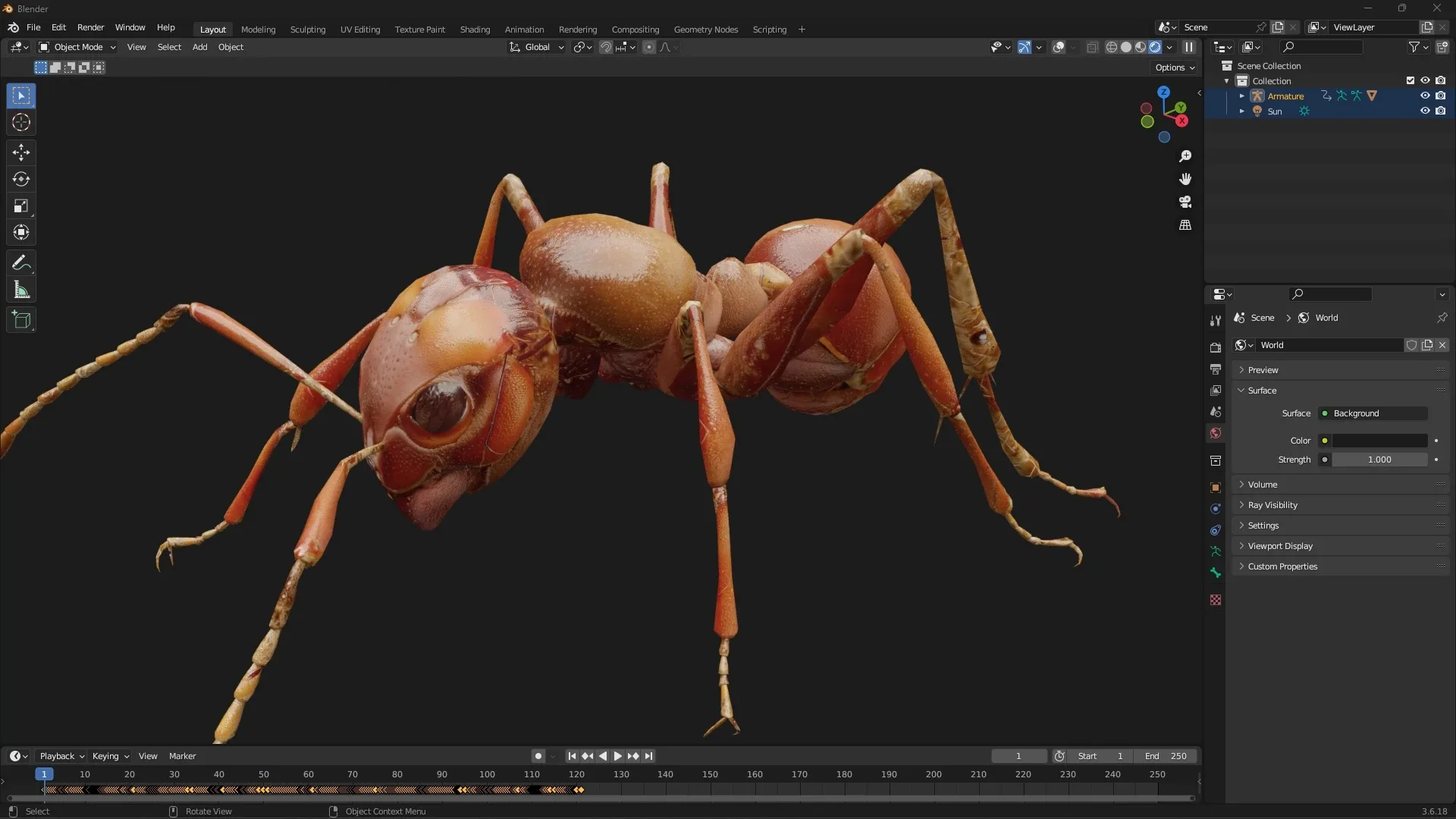
Task: Click the Options button in the viewport header
Action: point(1172,67)
